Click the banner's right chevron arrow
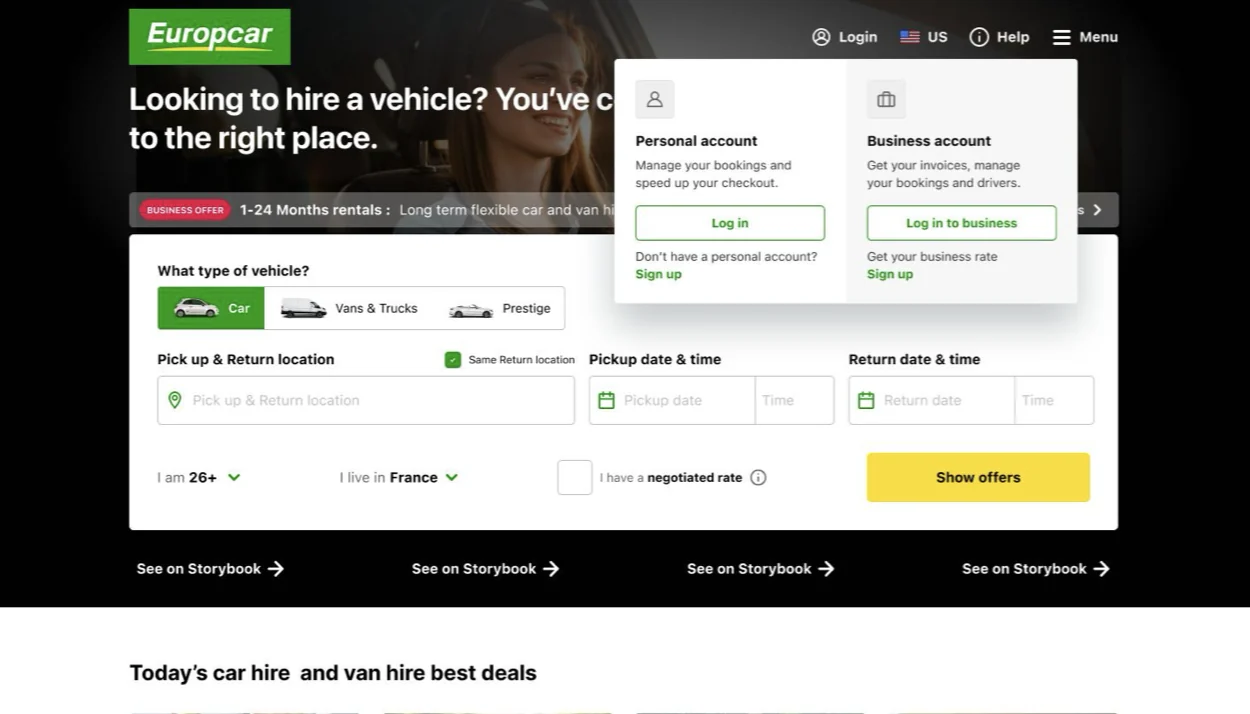 [1097, 210]
